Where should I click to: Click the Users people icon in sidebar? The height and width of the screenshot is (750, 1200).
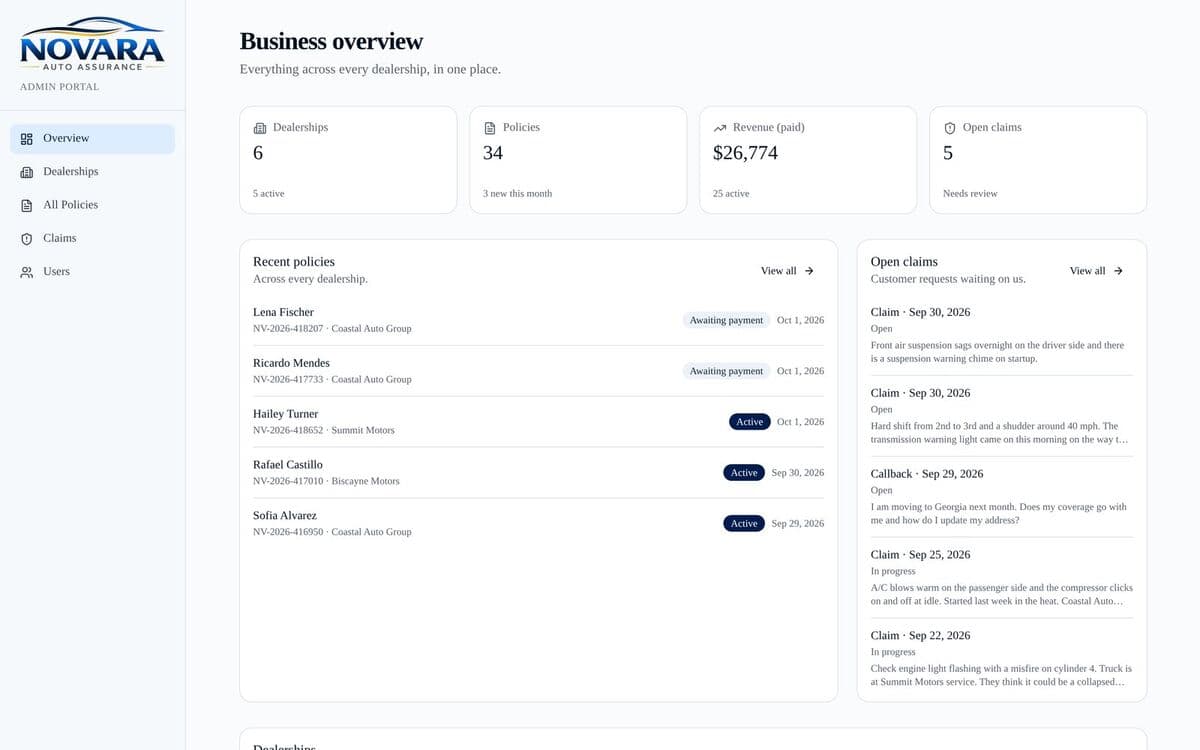coord(27,272)
